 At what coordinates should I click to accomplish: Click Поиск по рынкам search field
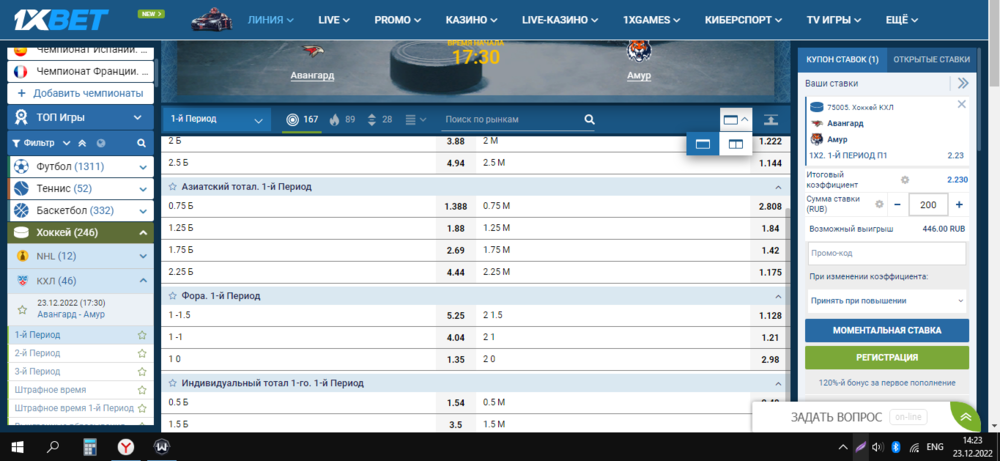pos(512,119)
